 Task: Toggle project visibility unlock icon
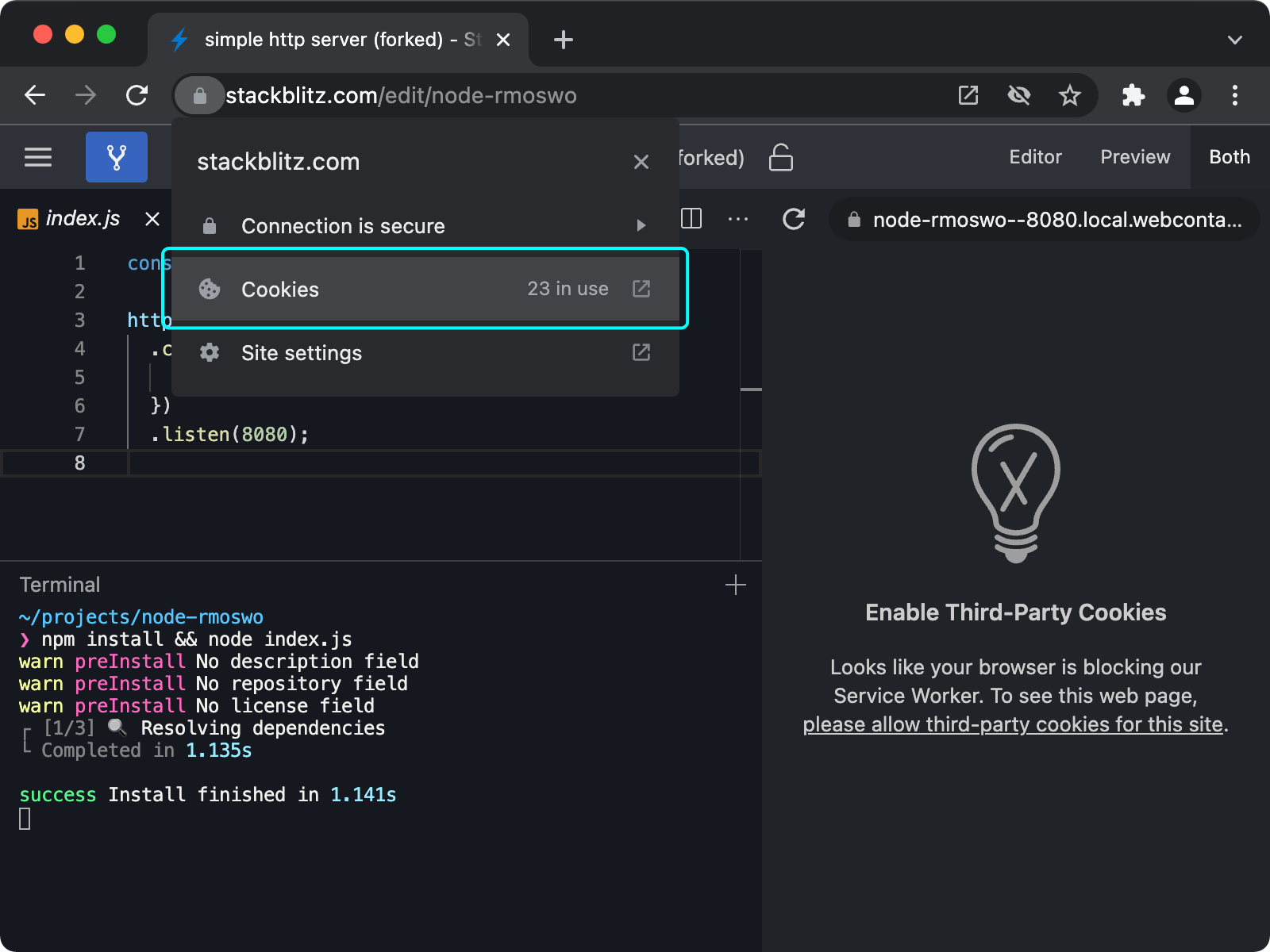click(x=780, y=157)
